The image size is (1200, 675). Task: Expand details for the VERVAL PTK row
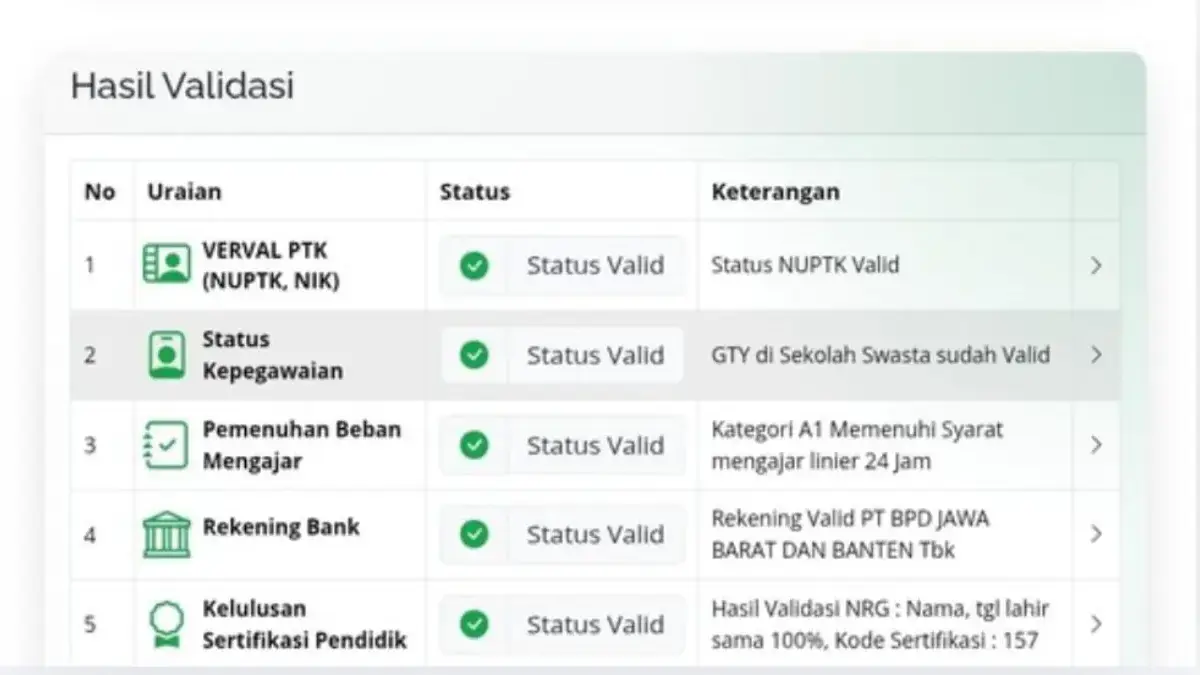tap(1096, 266)
